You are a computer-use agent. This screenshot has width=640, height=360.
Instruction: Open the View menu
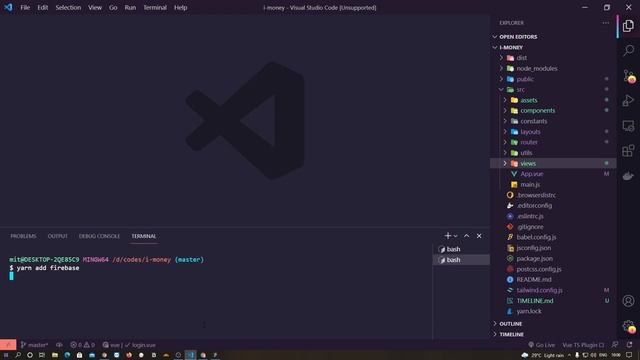tap(95, 7)
